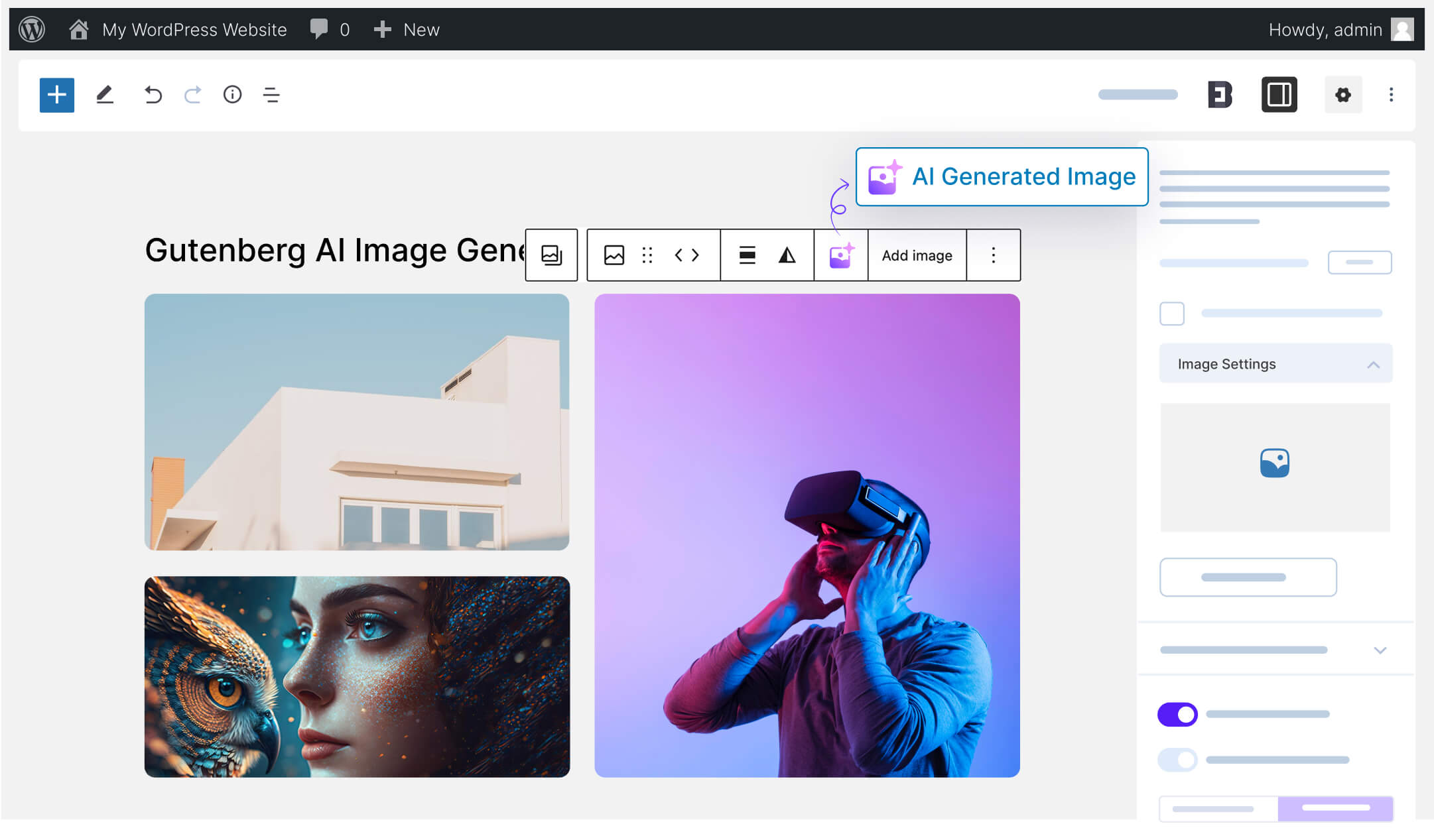Turn on the disabled toggle below the purple one

(x=1177, y=760)
